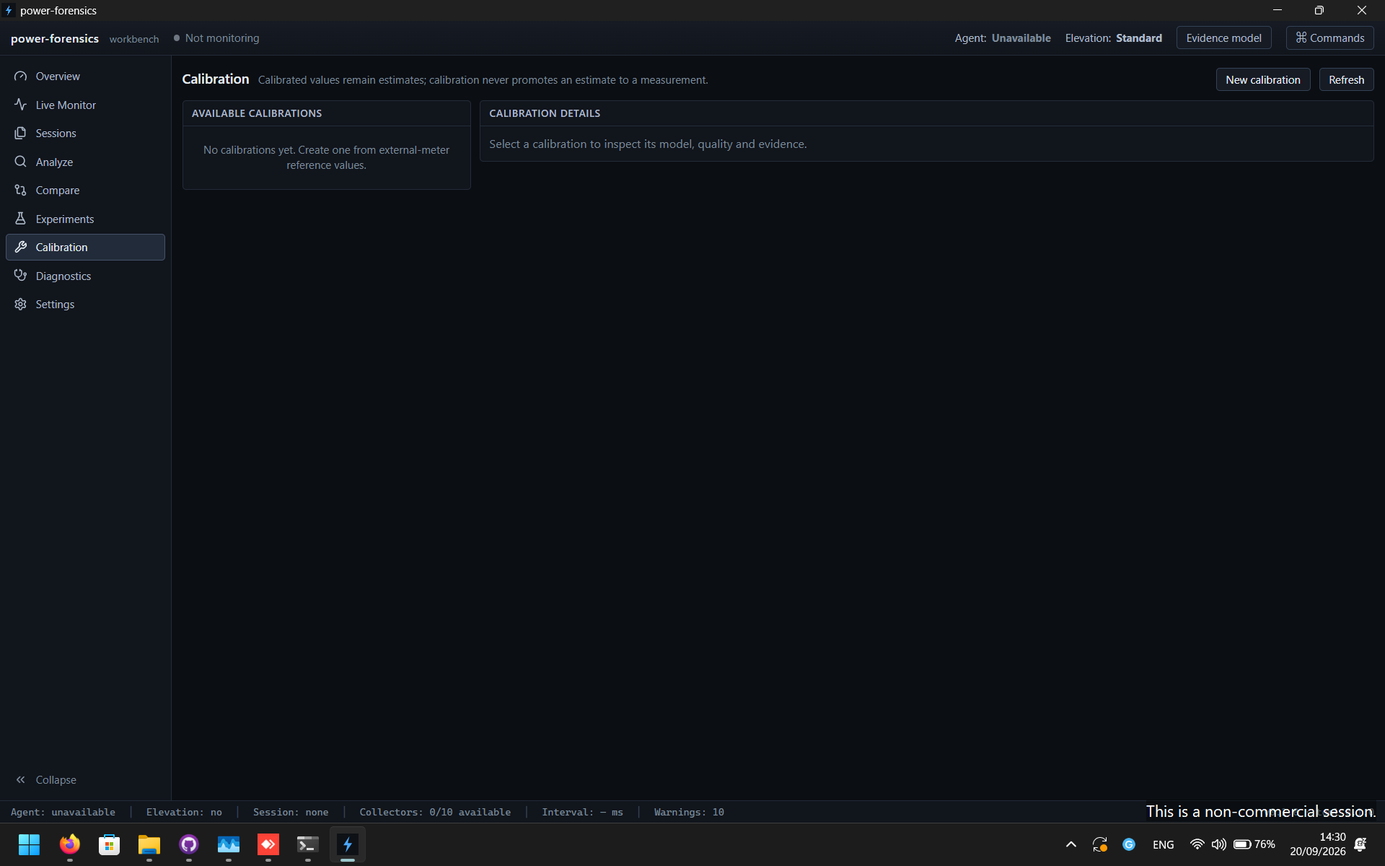Select the Analyze magnifier item
Image resolution: width=1385 pixels, height=866 pixels.
(x=85, y=162)
